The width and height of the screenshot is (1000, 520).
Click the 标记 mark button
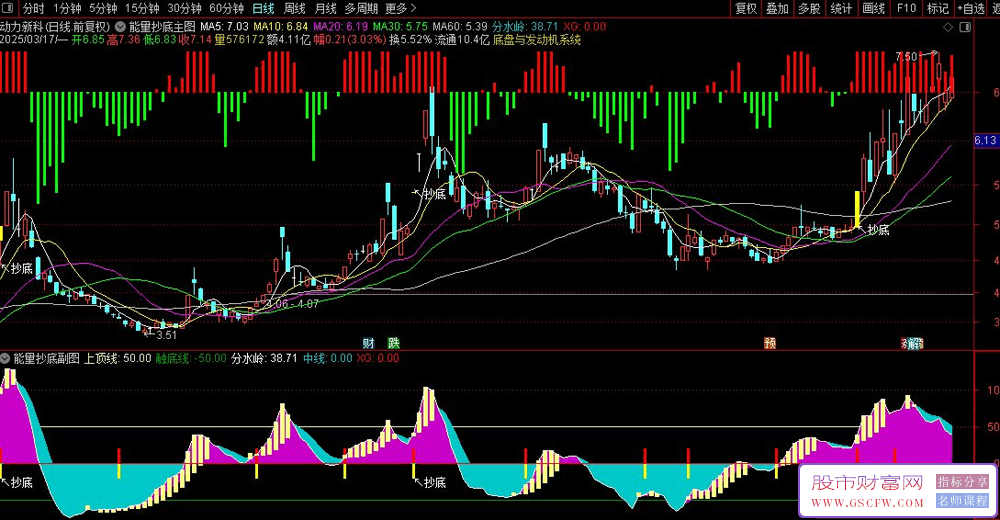coord(938,8)
